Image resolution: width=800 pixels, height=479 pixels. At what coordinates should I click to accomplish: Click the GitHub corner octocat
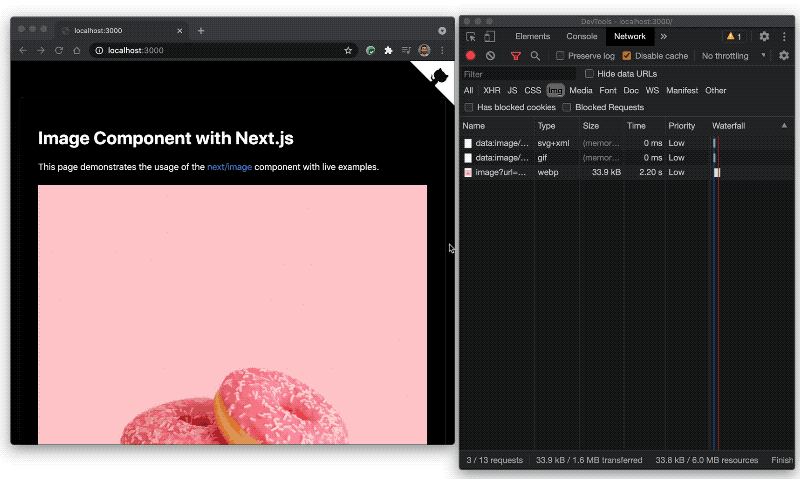[438, 77]
